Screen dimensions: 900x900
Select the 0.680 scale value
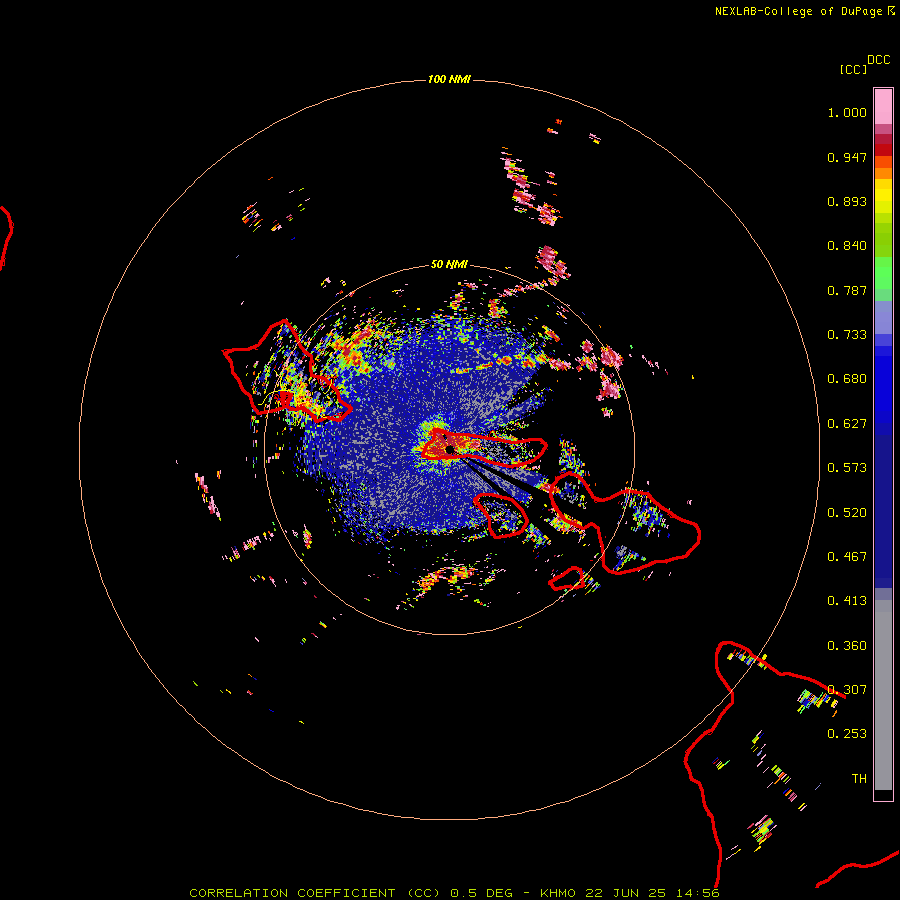[847, 379]
